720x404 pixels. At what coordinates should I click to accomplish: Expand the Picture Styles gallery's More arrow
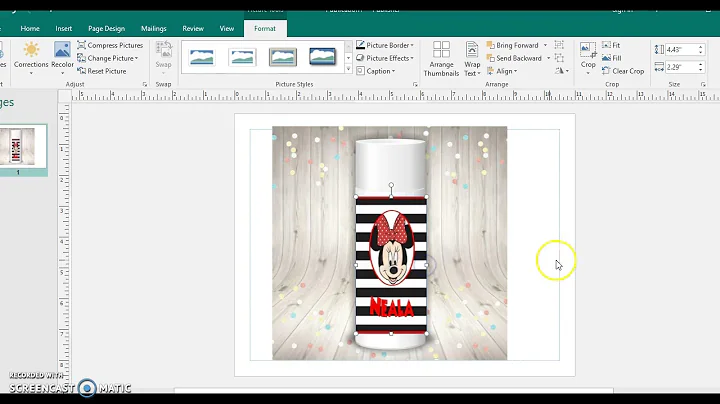[348, 69]
